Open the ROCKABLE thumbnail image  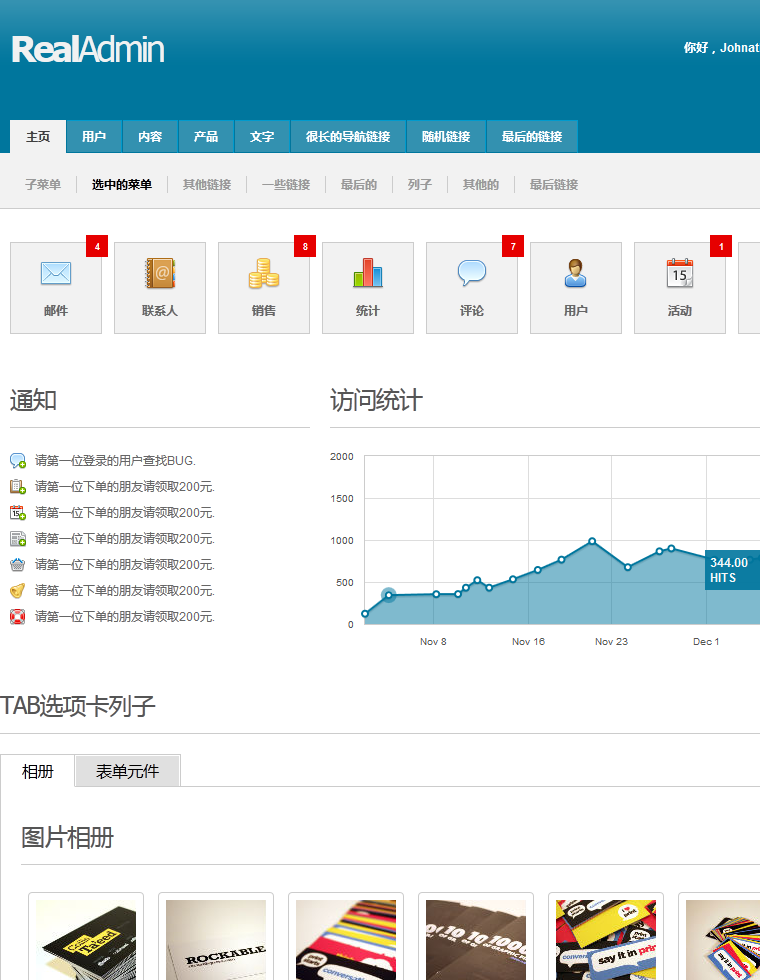point(216,939)
